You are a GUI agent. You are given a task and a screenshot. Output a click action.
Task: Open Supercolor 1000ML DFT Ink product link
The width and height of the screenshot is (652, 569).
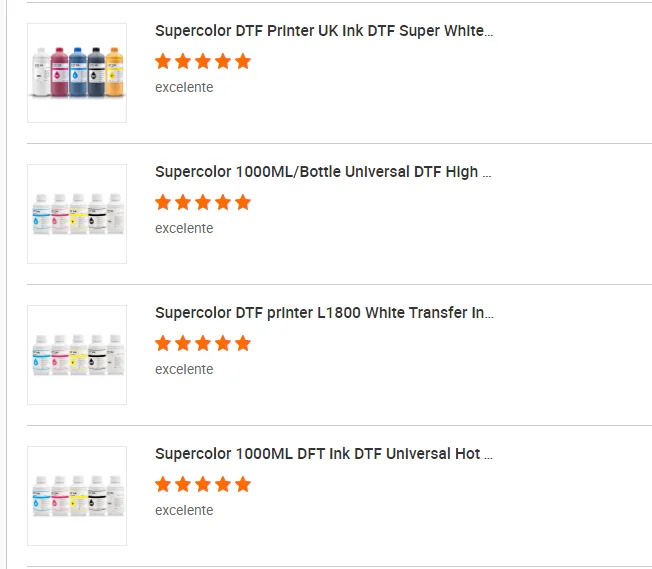tap(324, 454)
